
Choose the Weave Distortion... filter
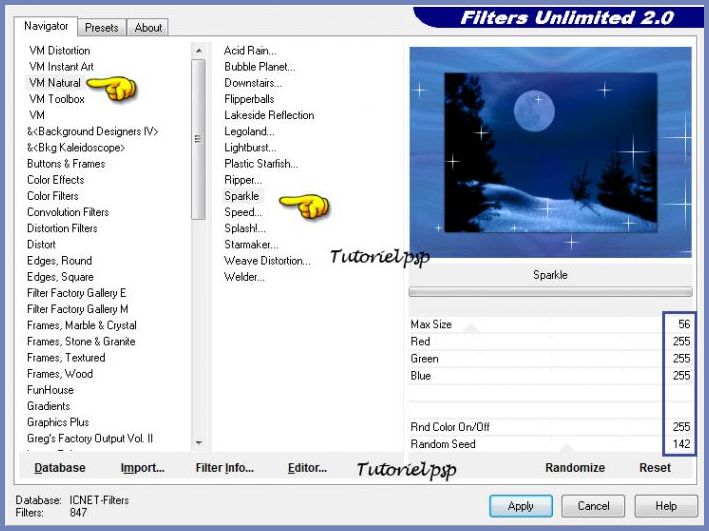click(x=267, y=261)
